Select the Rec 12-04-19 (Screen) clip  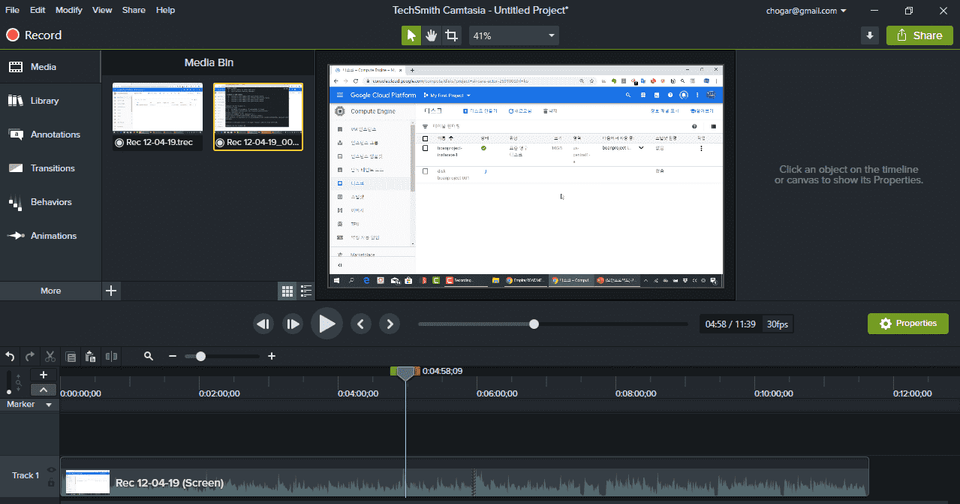tap(464, 476)
